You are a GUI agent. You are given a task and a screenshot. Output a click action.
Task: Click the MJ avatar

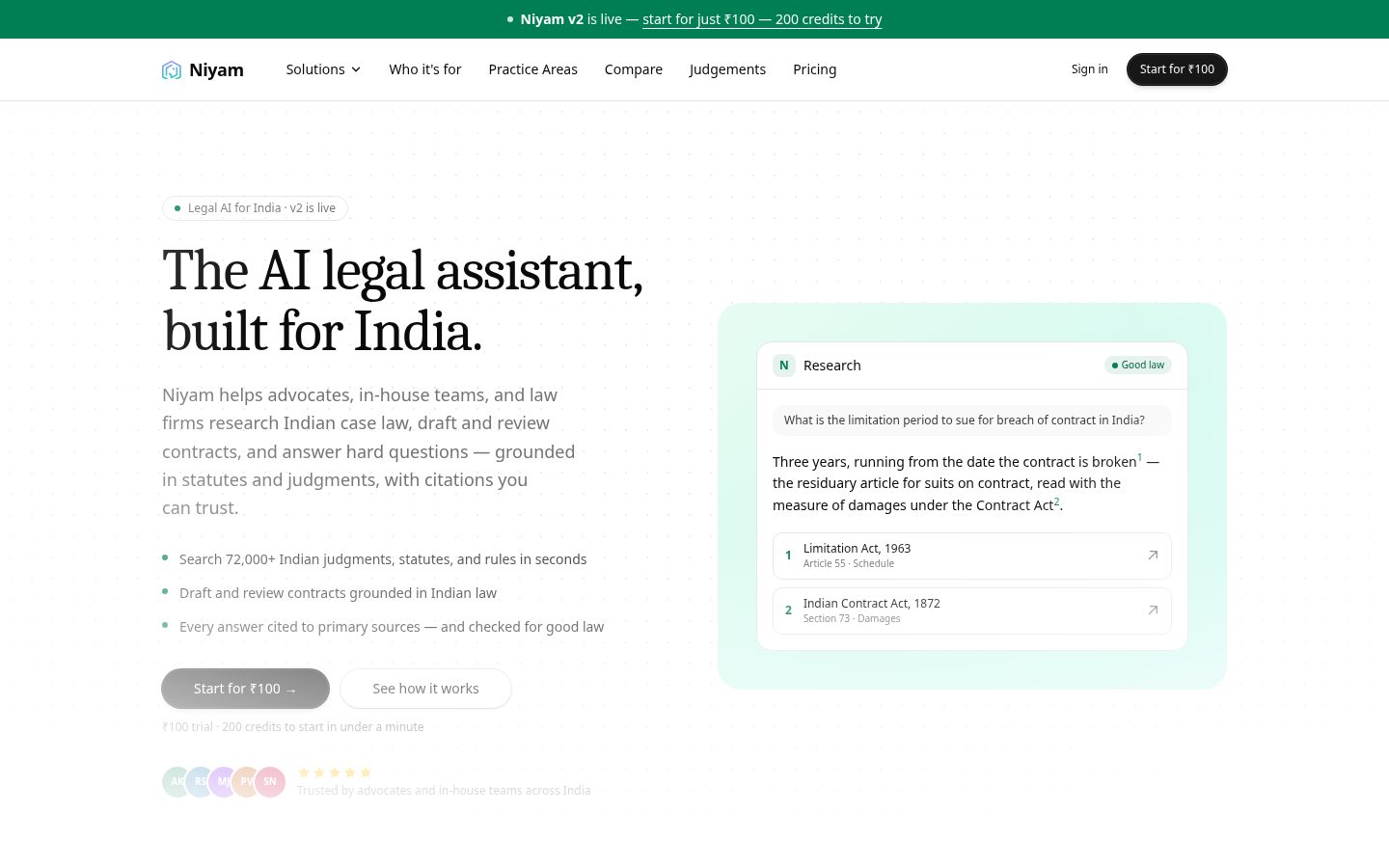pos(223,781)
